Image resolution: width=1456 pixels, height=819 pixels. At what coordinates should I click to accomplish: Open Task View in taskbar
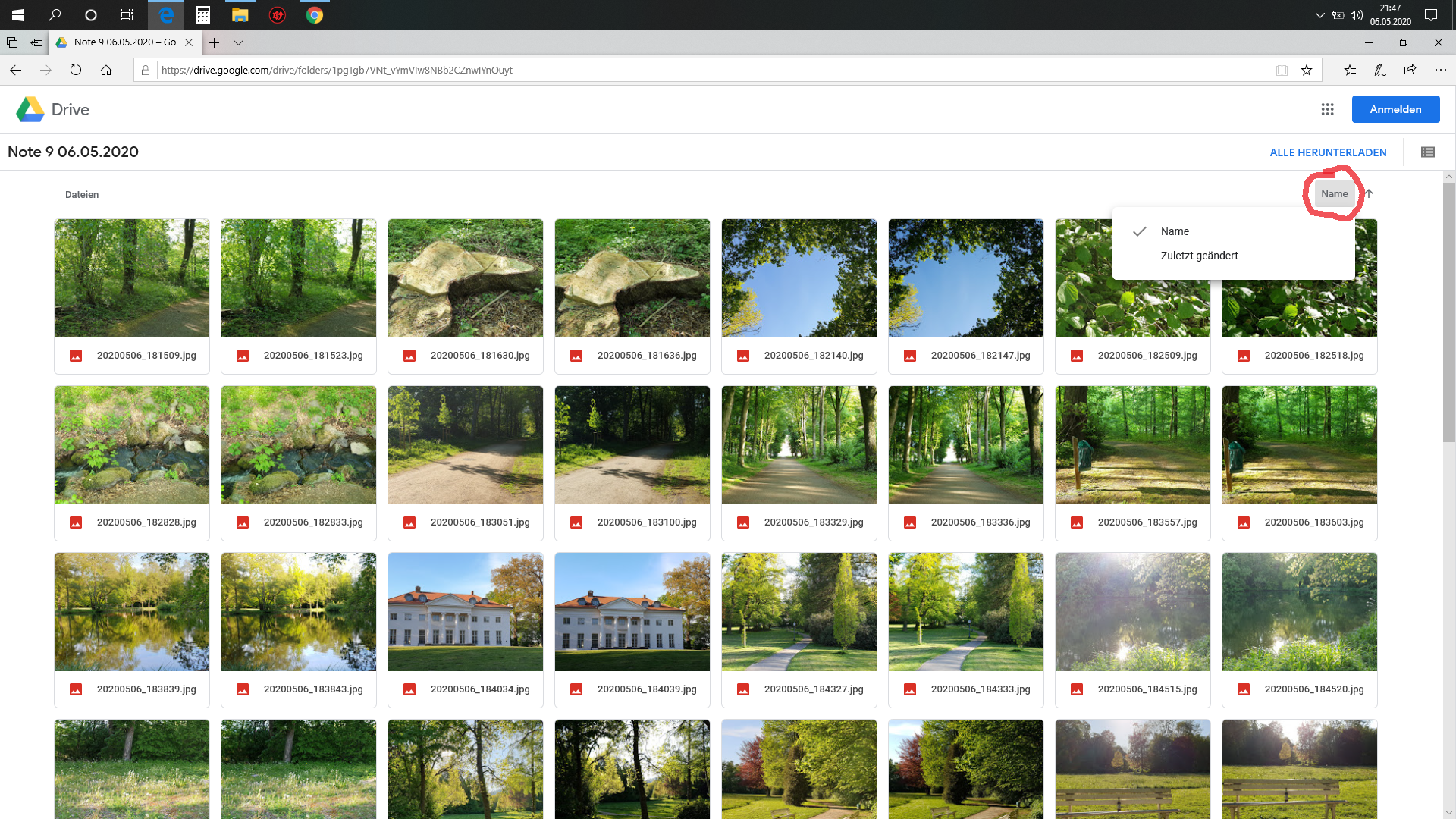[x=127, y=15]
